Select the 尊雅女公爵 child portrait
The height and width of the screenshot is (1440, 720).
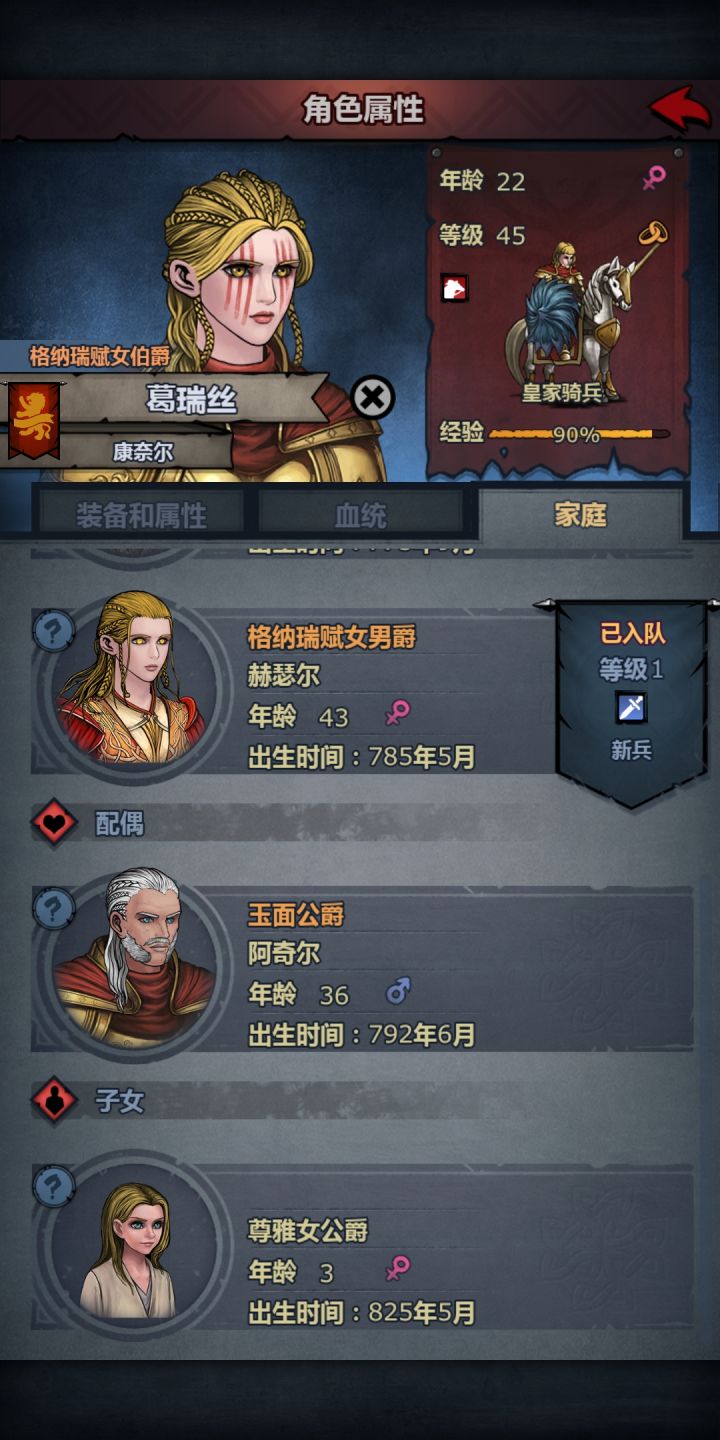tap(133, 1246)
